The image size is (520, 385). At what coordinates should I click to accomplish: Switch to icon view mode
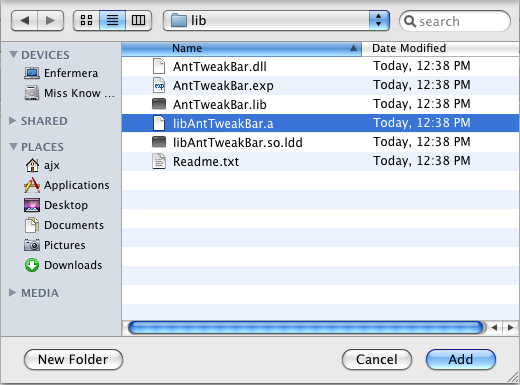pos(86,21)
